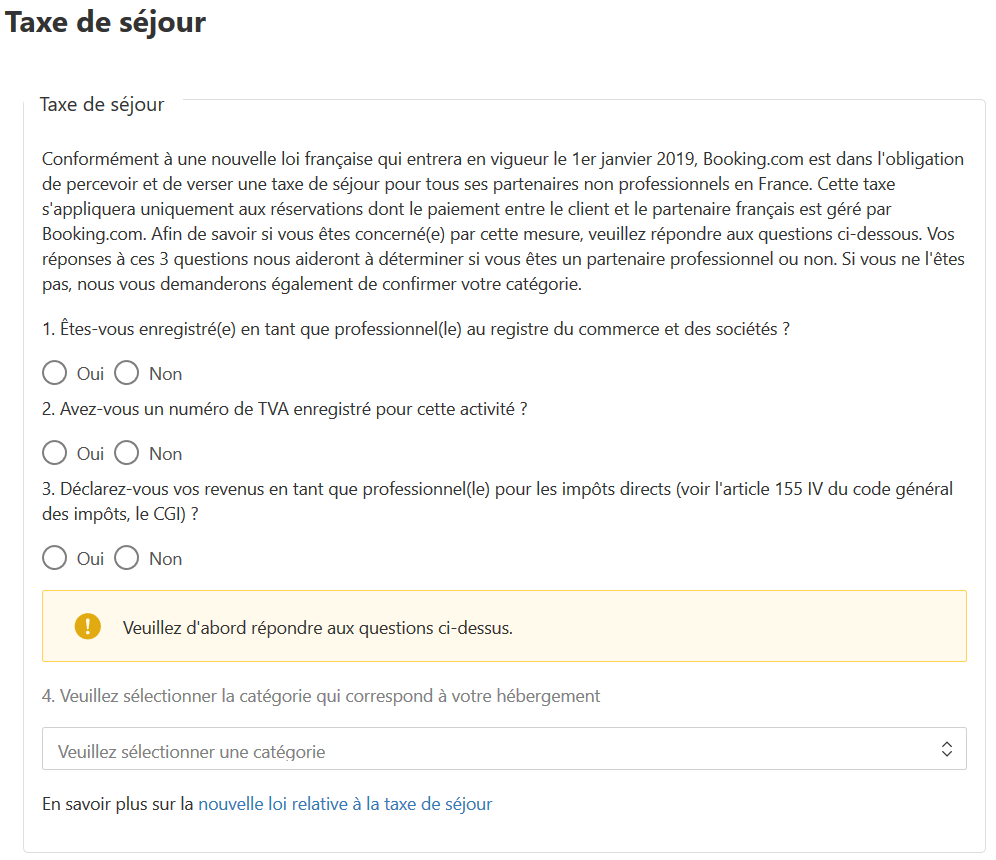The width and height of the screenshot is (996, 860).
Task: Click the 'Veuillez d'abord répondre' warning message
Action: [318, 628]
